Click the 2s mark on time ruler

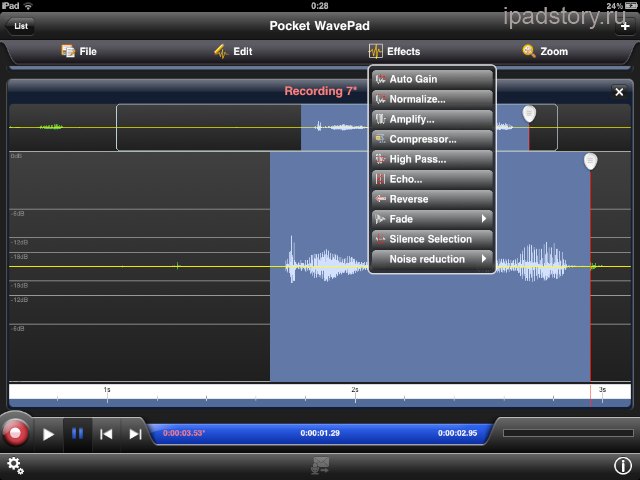(x=355, y=391)
